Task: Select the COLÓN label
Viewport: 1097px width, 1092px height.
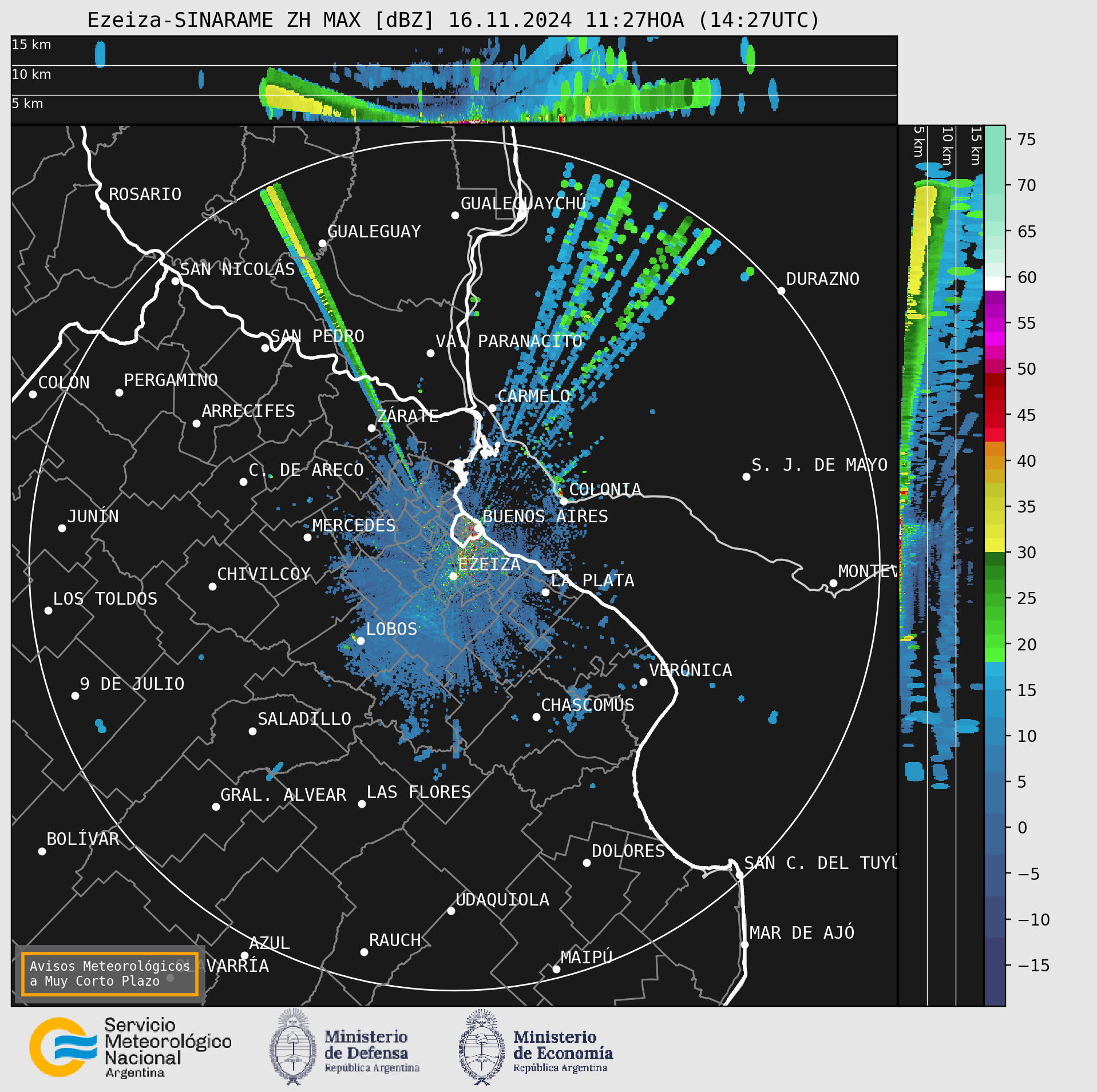Action: pos(64,383)
